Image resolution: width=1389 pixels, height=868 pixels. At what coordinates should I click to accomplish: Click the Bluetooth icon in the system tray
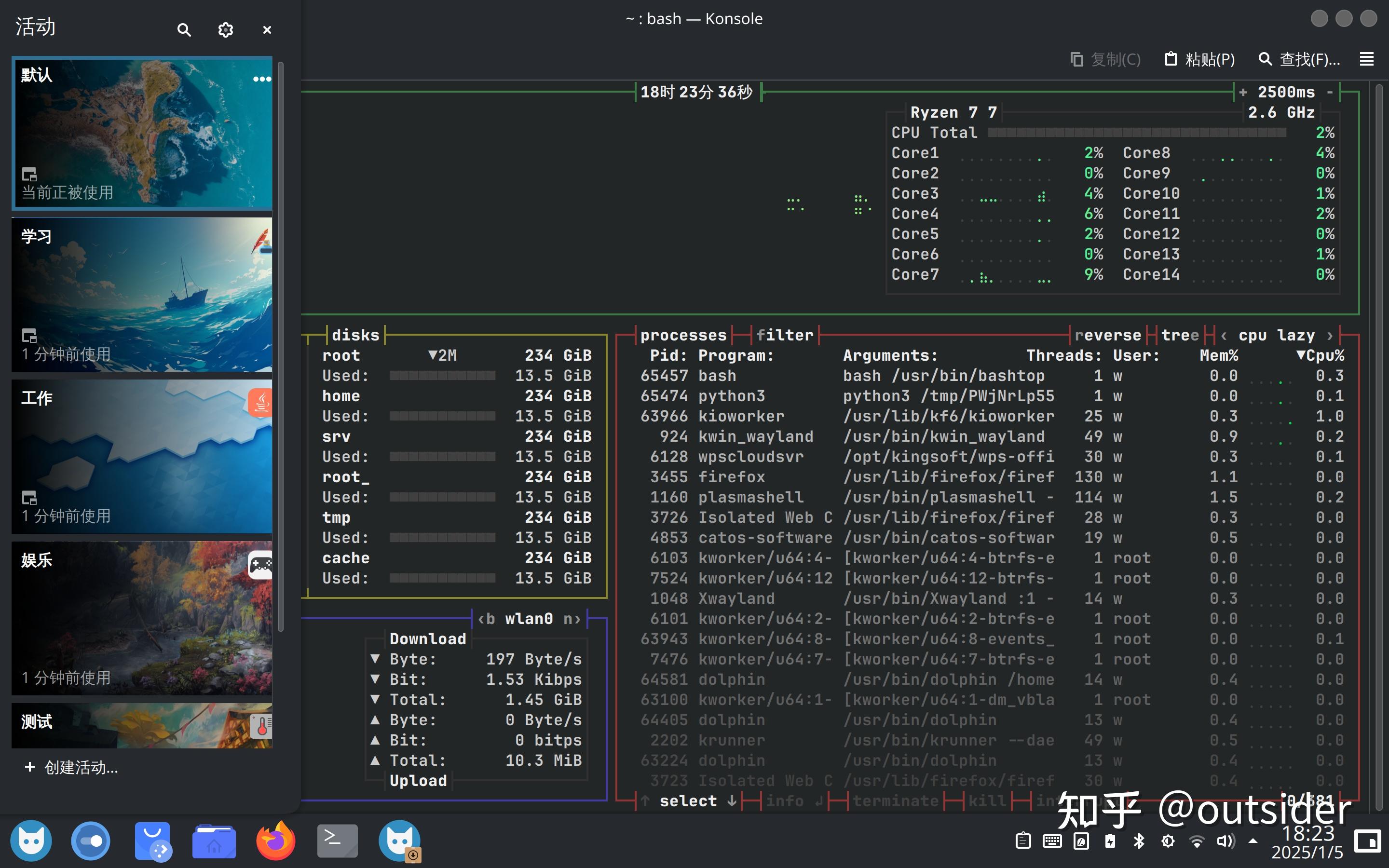(1139, 840)
